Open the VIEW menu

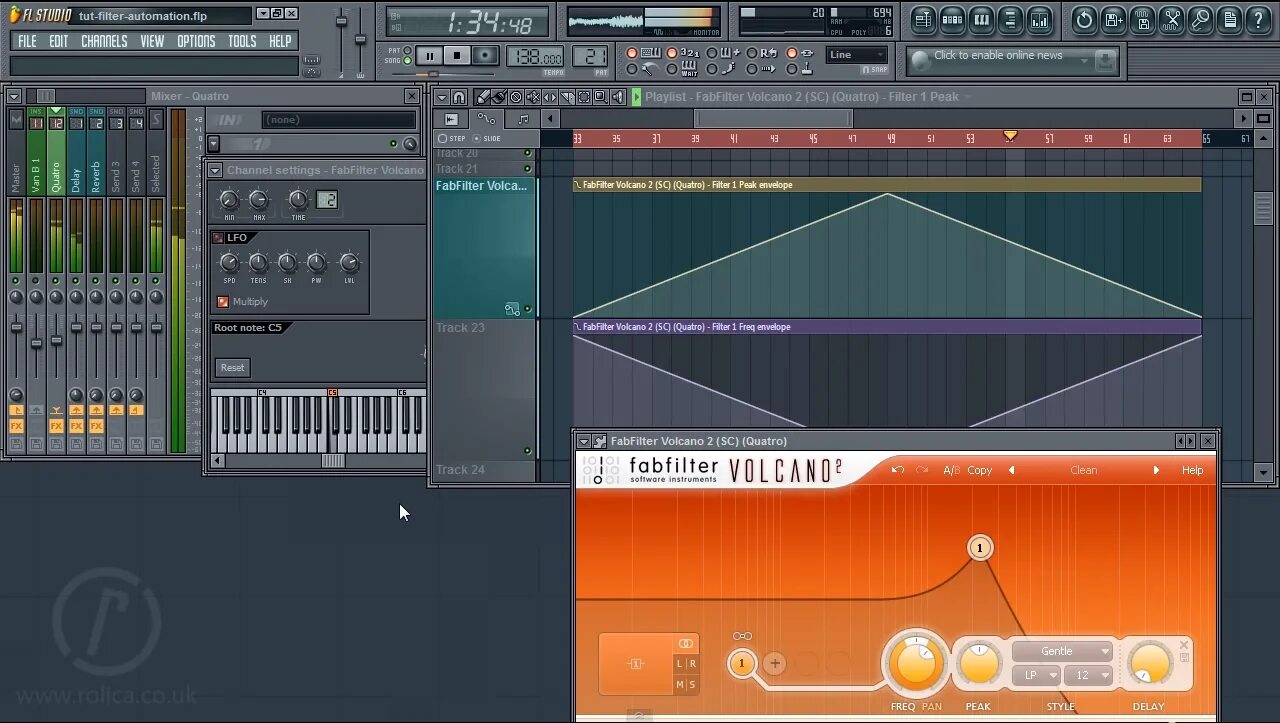point(152,41)
